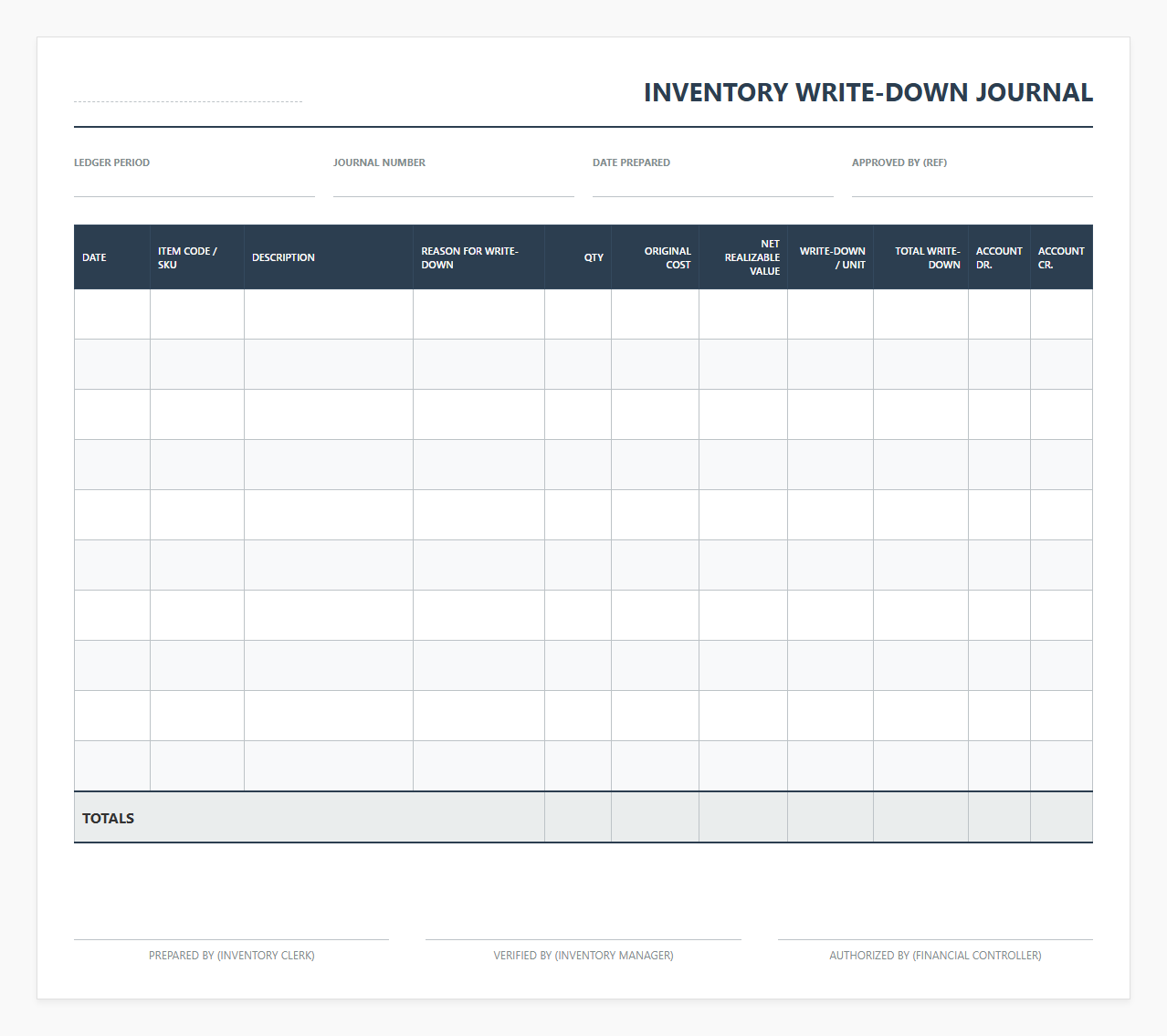Screen dimensions: 1167x1036
Task: Click the 'INVENTORY WRITE-DOWN JOURNAL' title
Action: [868, 92]
